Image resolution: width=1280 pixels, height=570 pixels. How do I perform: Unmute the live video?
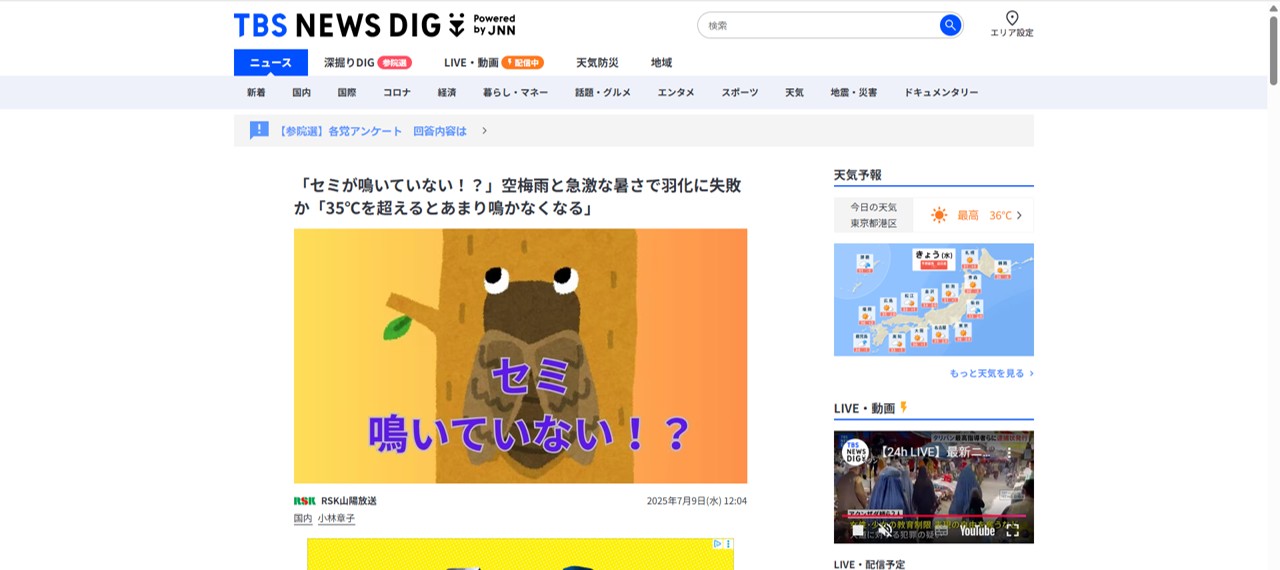[885, 531]
